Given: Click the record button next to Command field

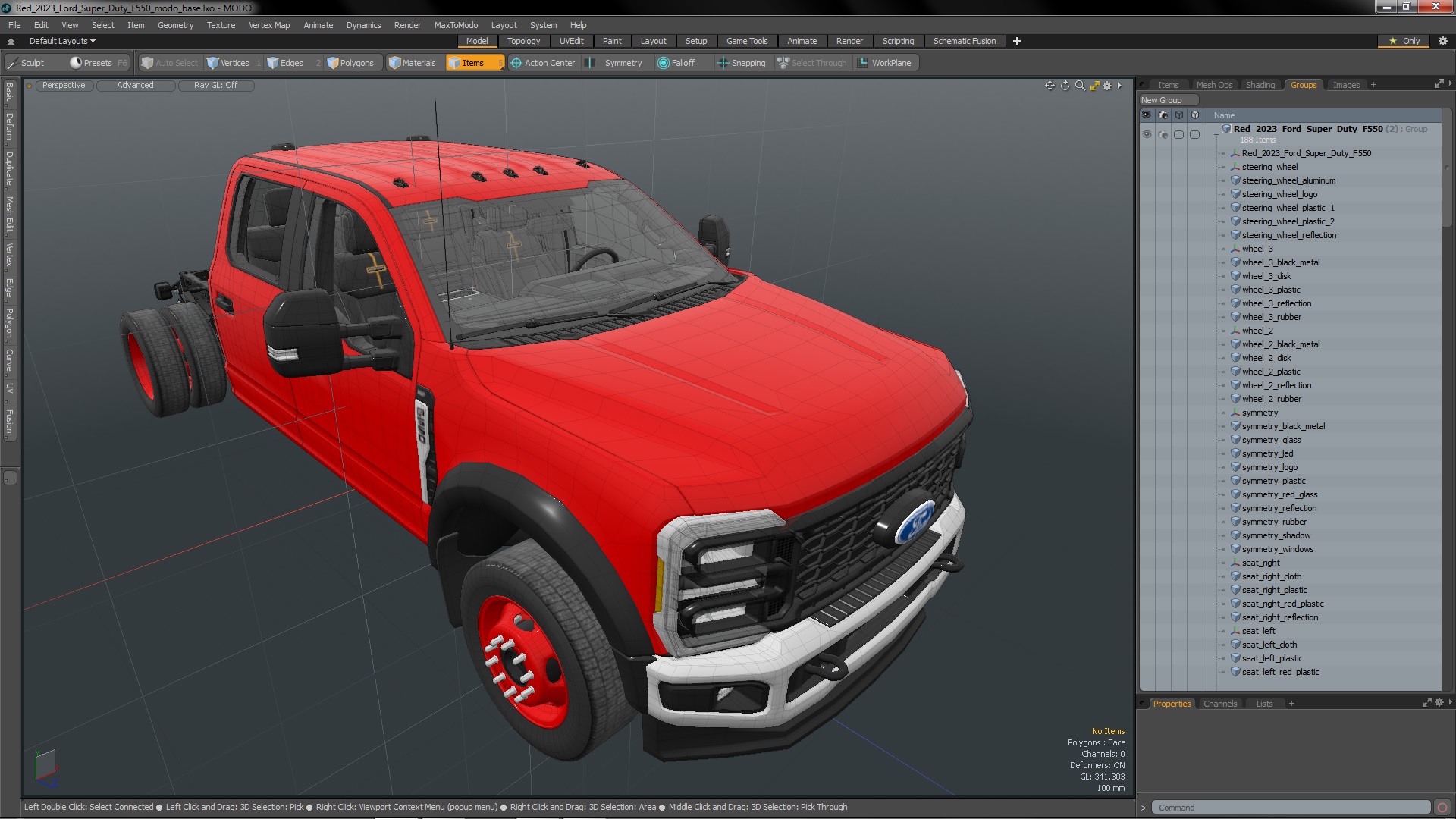Looking at the screenshot, I should 1442,808.
